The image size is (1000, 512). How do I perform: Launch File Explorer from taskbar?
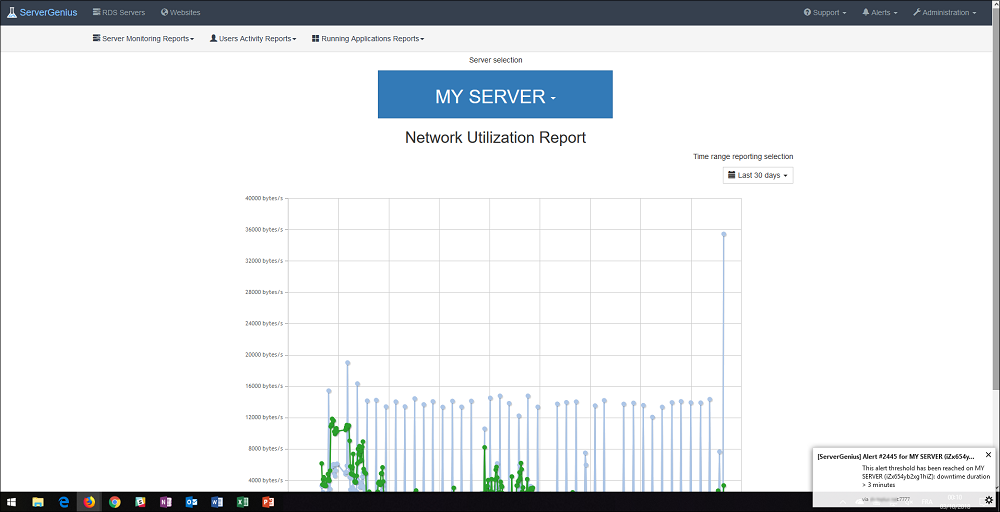point(38,501)
